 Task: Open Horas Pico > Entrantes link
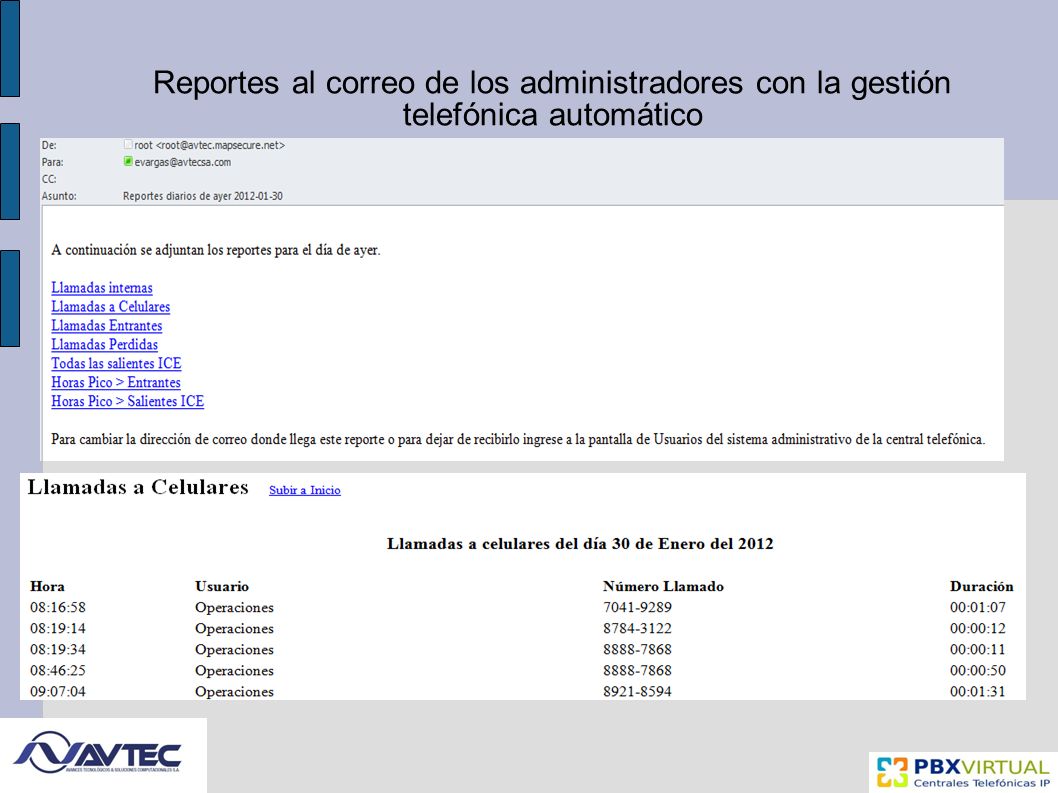coord(116,382)
